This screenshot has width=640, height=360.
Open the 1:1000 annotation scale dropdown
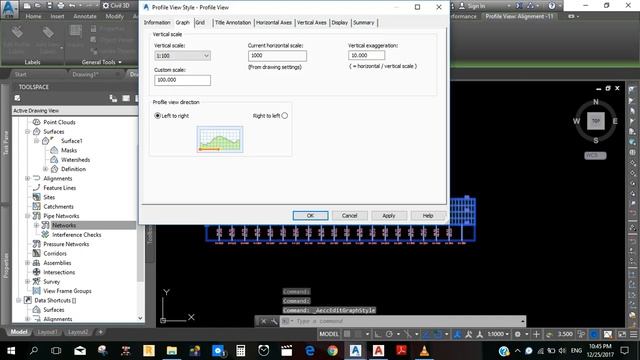[498, 334]
